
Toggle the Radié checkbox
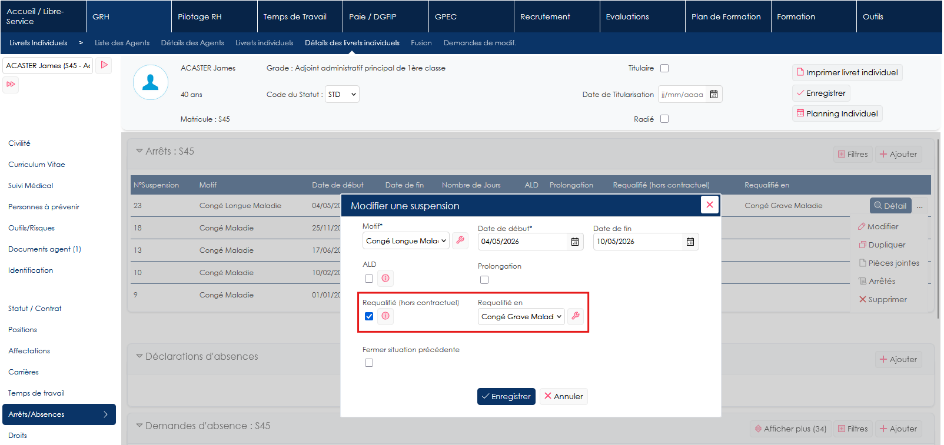665,119
